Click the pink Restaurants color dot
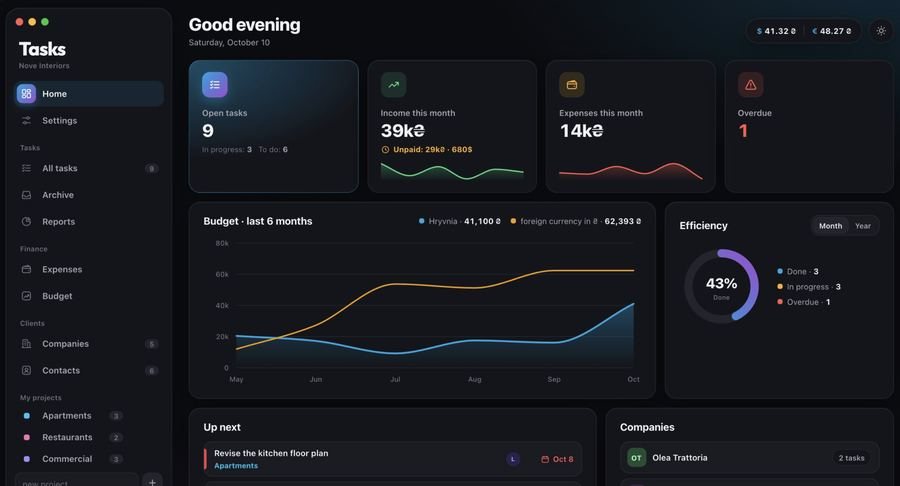The height and width of the screenshot is (486, 900). 26,437
